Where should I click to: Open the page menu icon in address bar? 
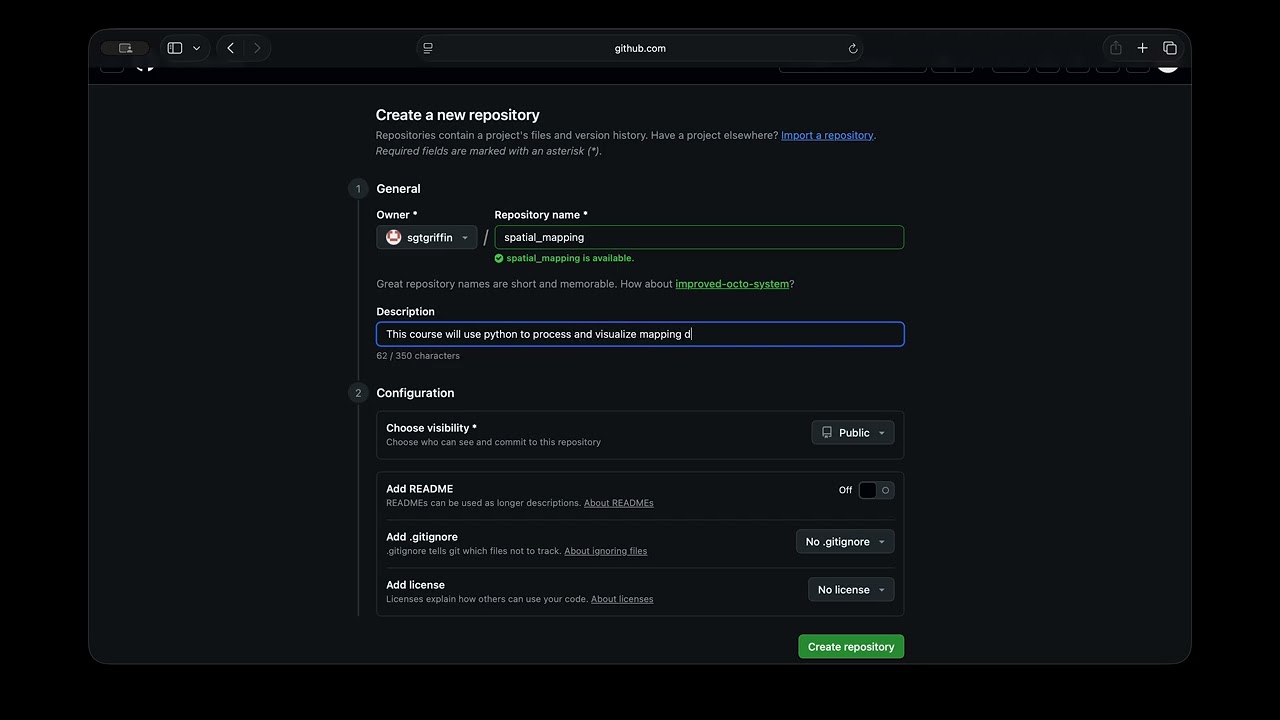click(x=428, y=48)
